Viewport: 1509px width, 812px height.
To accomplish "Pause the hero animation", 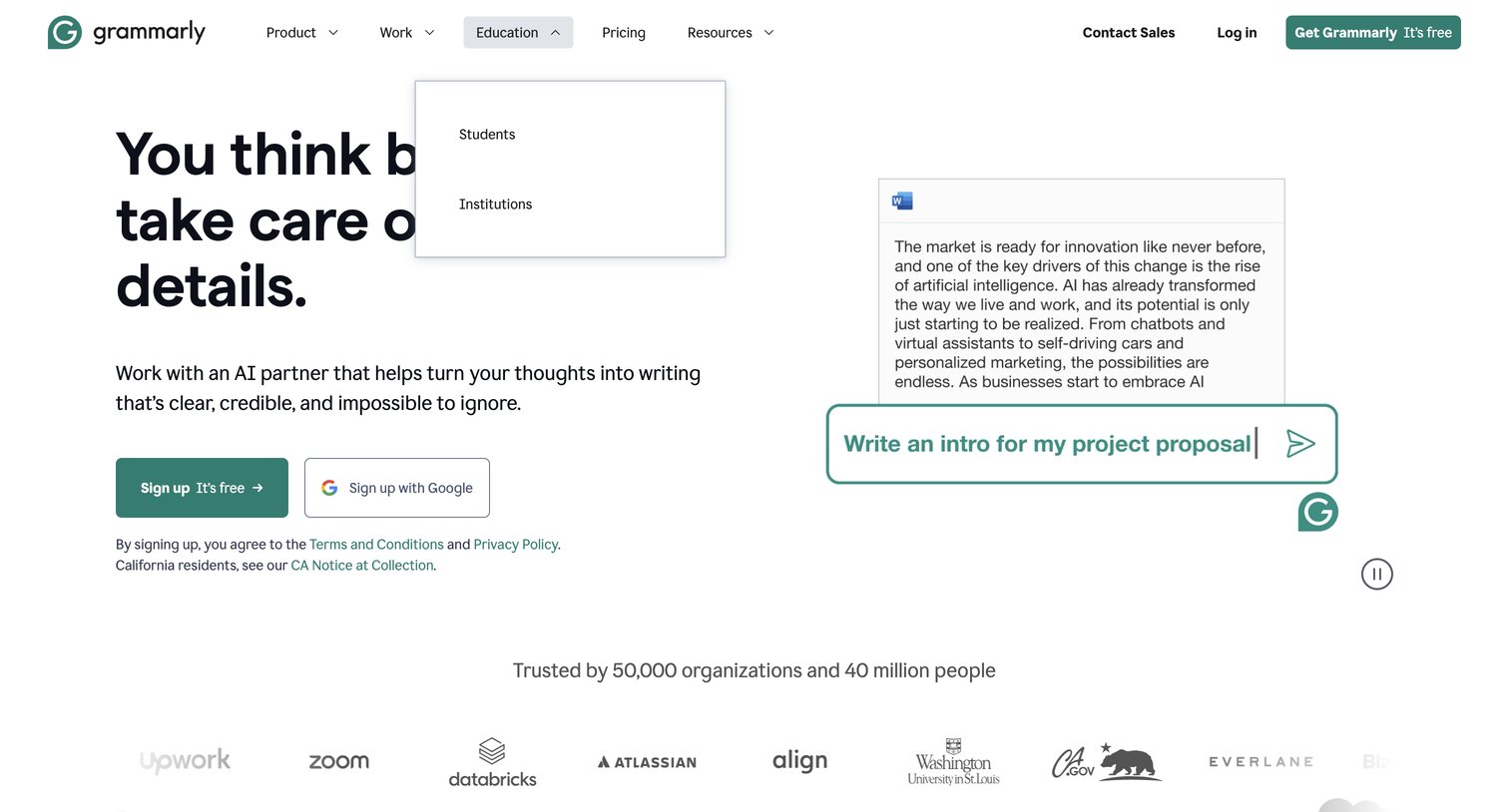I will [1376, 574].
